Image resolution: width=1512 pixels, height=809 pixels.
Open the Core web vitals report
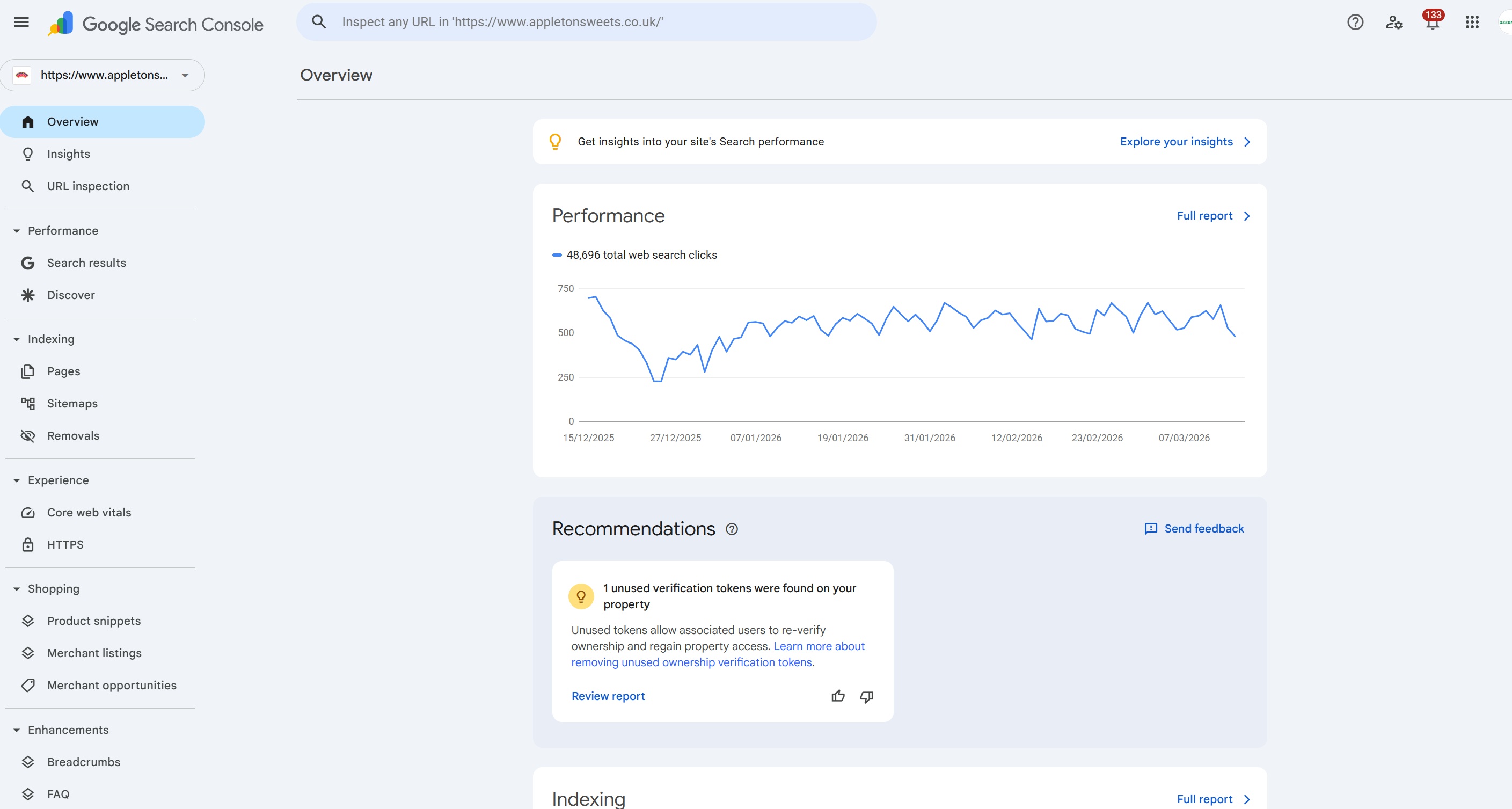click(89, 512)
